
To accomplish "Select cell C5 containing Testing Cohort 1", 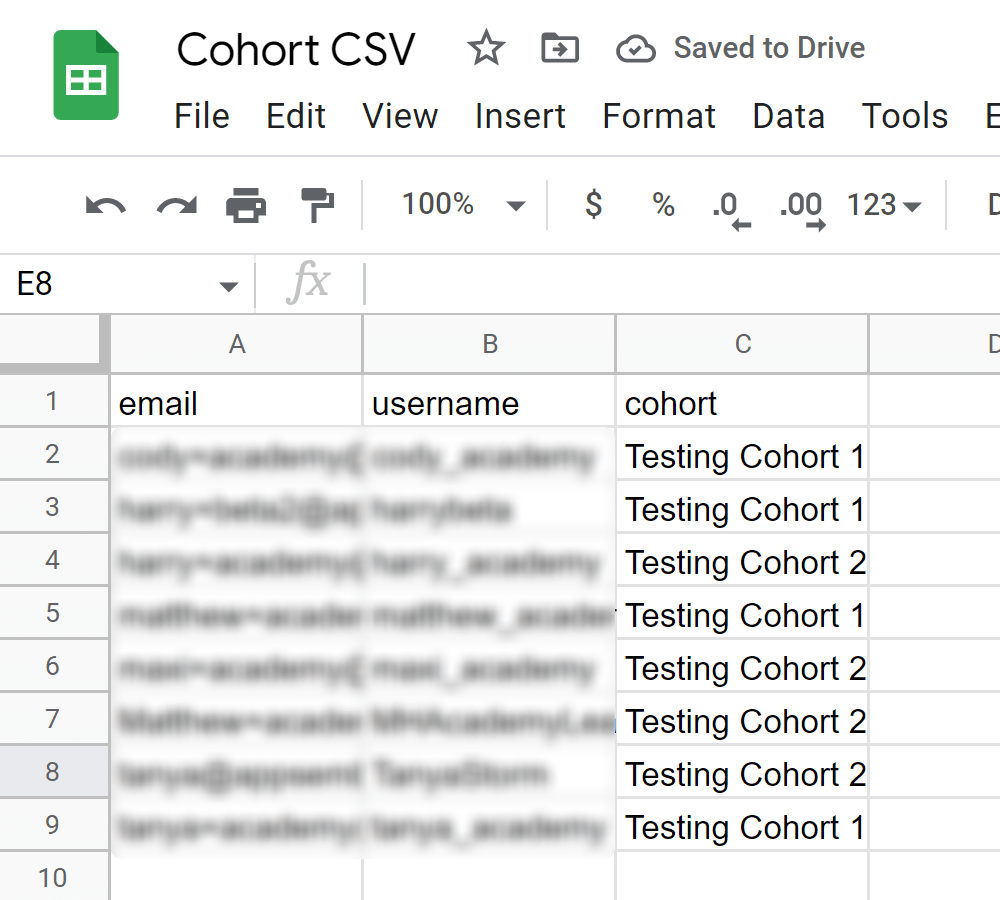I will coord(742,615).
